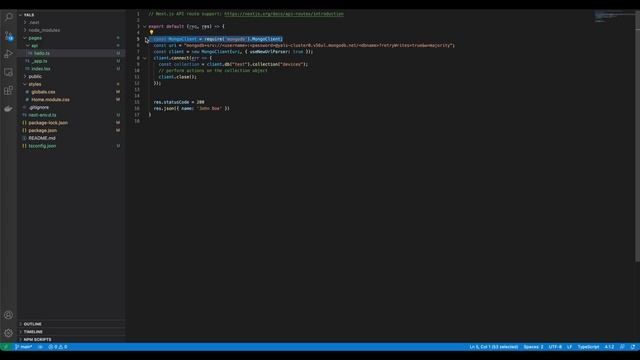Expand the .next folder
The image size is (640, 360).
tap(71, 22)
